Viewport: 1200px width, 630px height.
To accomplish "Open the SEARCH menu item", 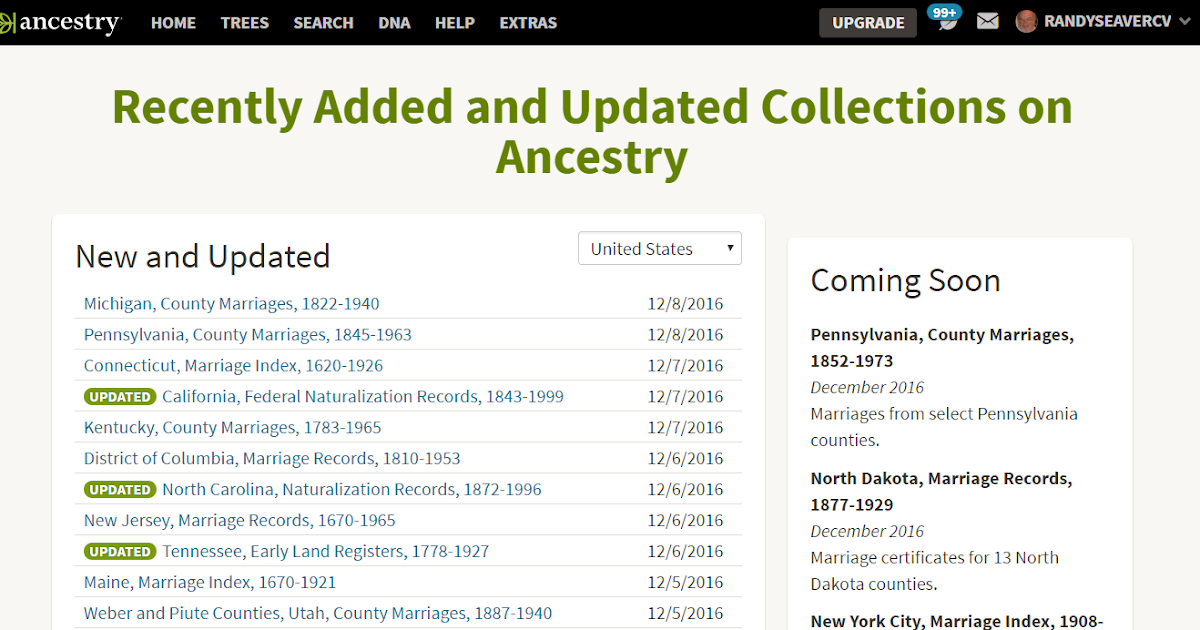I will [323, 22].
